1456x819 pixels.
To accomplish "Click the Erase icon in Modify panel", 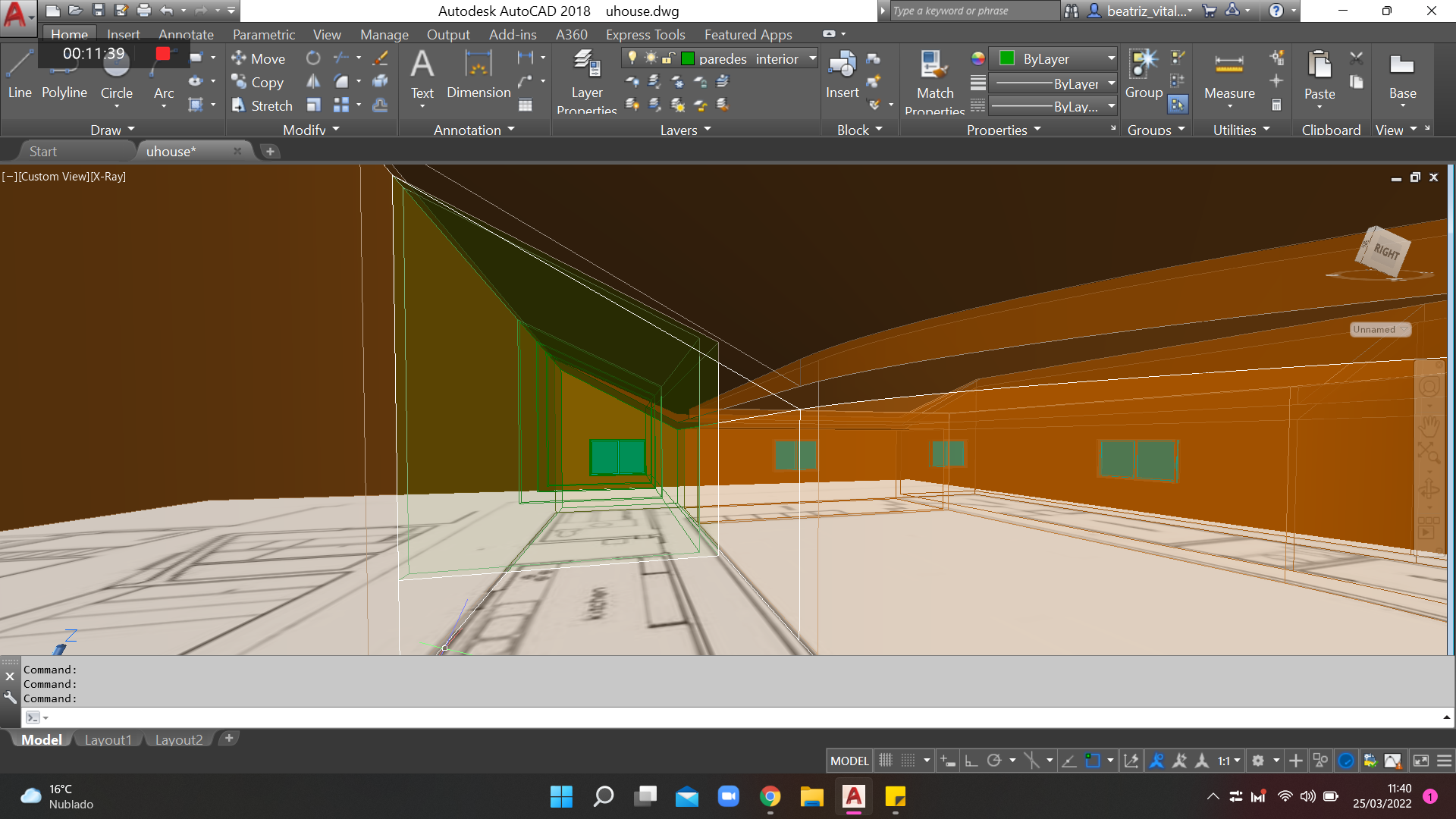I will coord(381,58).
